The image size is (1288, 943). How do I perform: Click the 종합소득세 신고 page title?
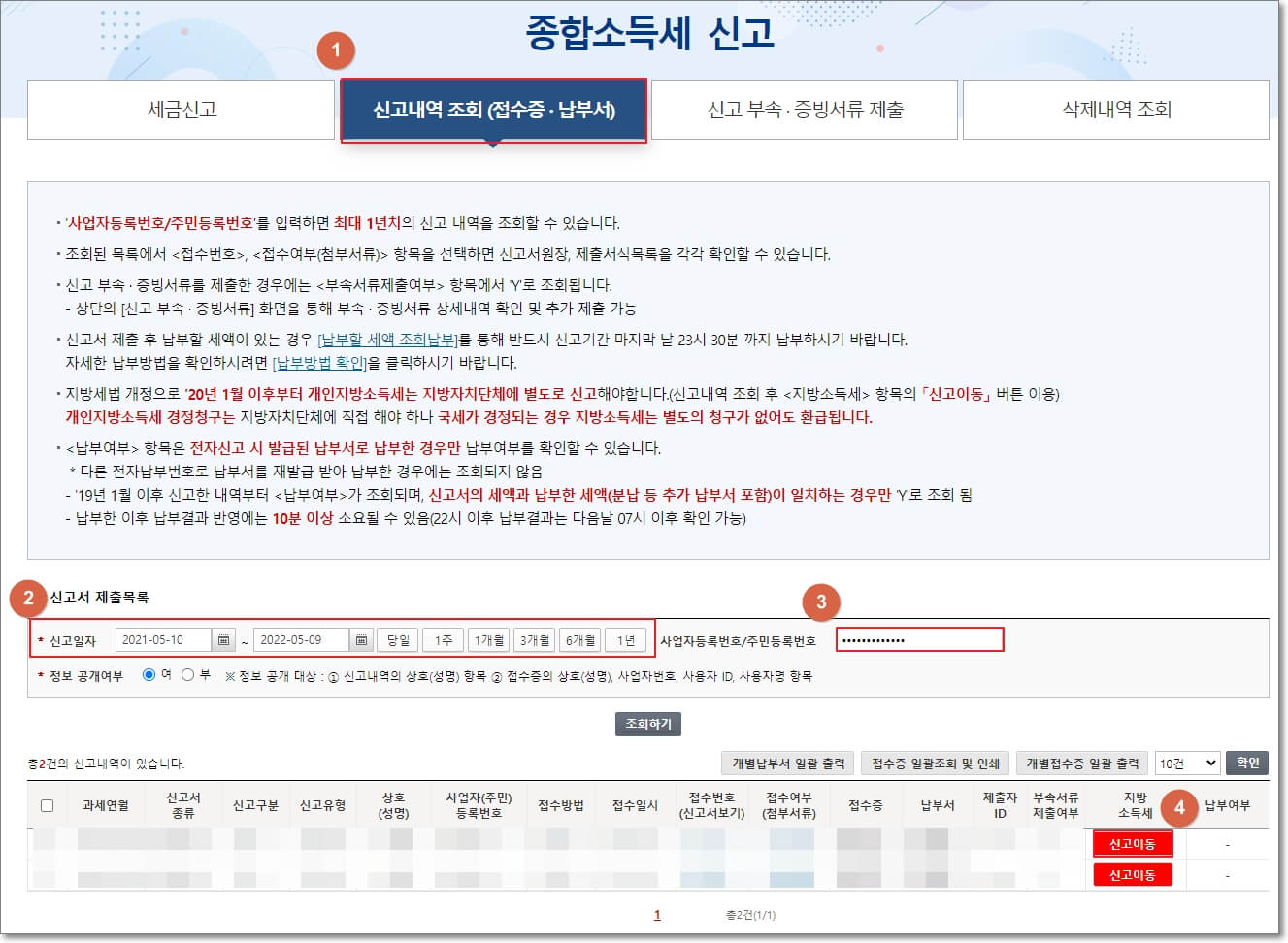(x=648, y=32)
